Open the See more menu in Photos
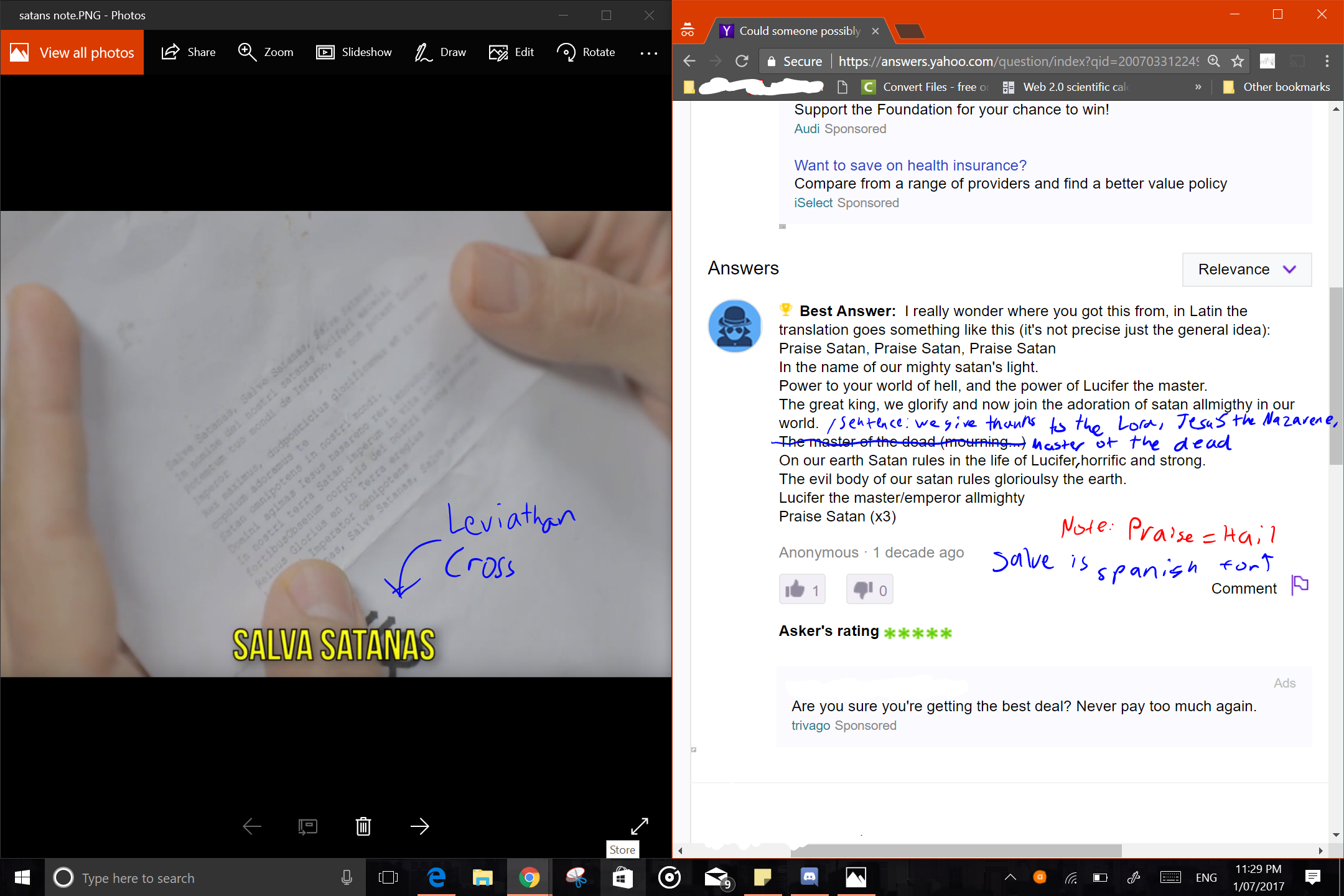The height and width of the screenshot is (896, 1344). click(649, 52)
